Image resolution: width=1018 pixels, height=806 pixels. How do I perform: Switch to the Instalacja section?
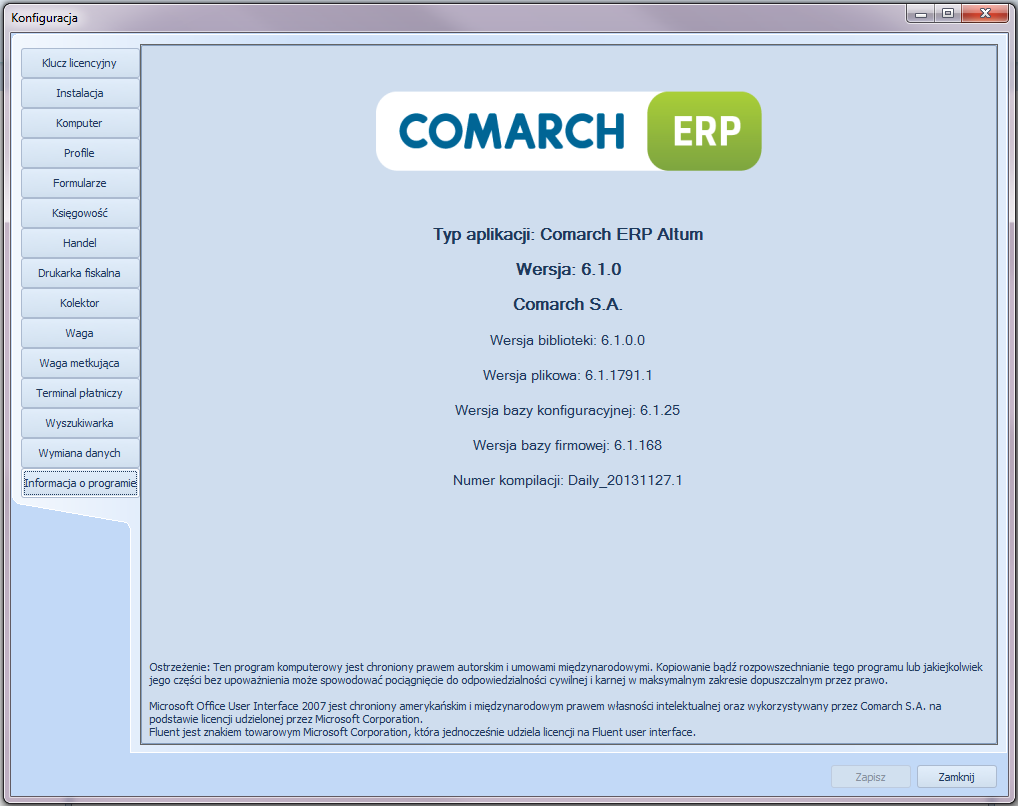coord(80,93)
